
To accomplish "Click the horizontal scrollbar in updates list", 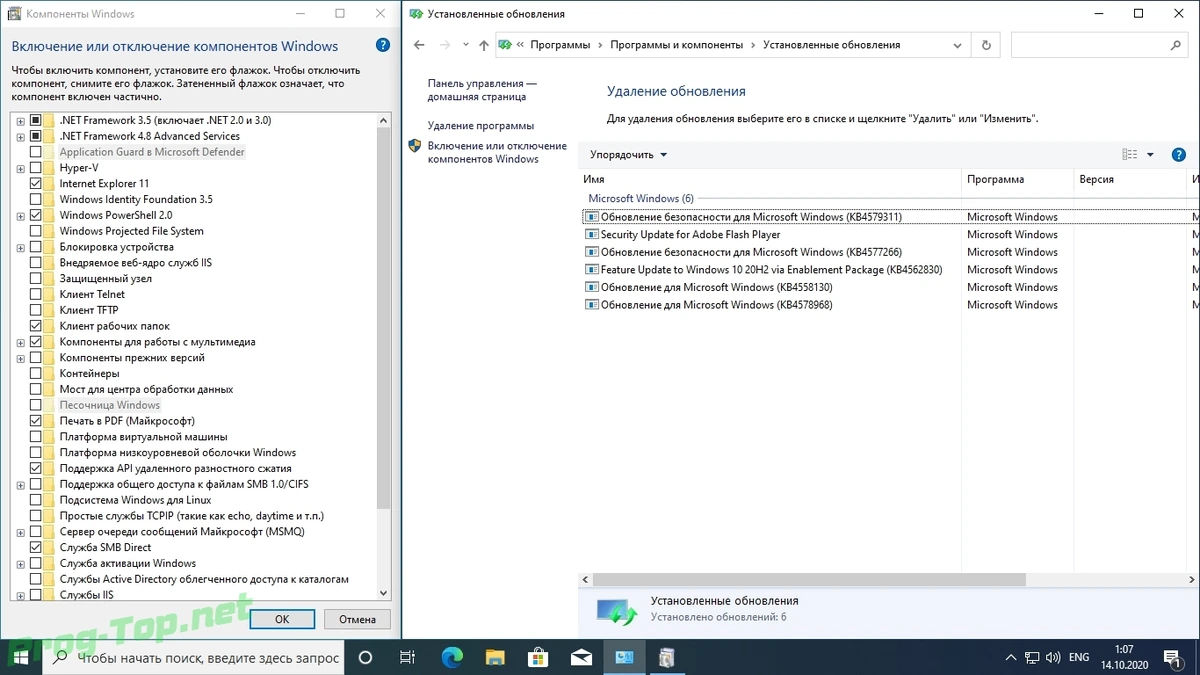I will (x=810, y=580).
